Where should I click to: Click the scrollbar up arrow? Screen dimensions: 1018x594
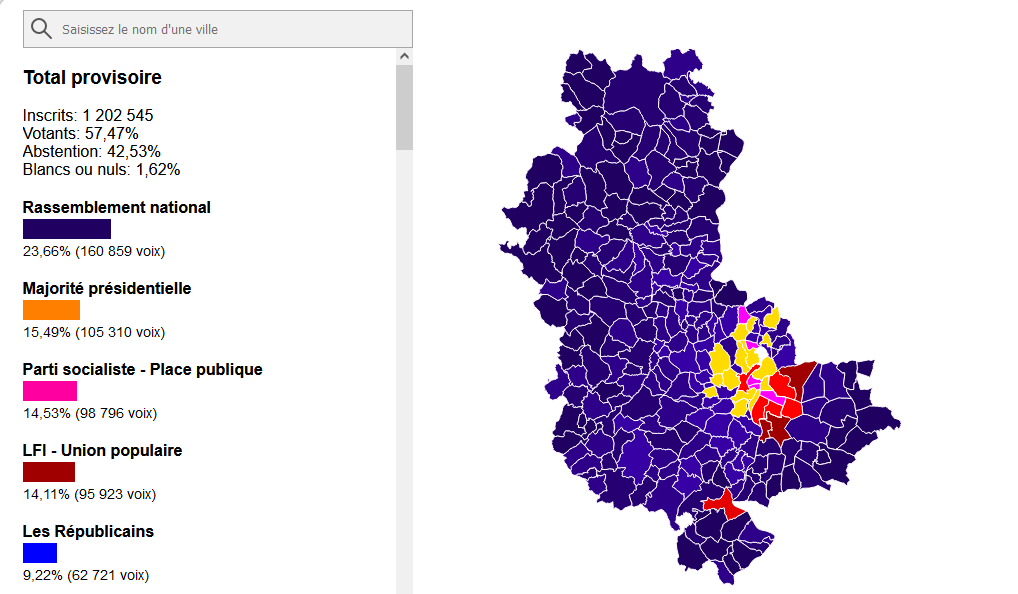click(404, 56)
